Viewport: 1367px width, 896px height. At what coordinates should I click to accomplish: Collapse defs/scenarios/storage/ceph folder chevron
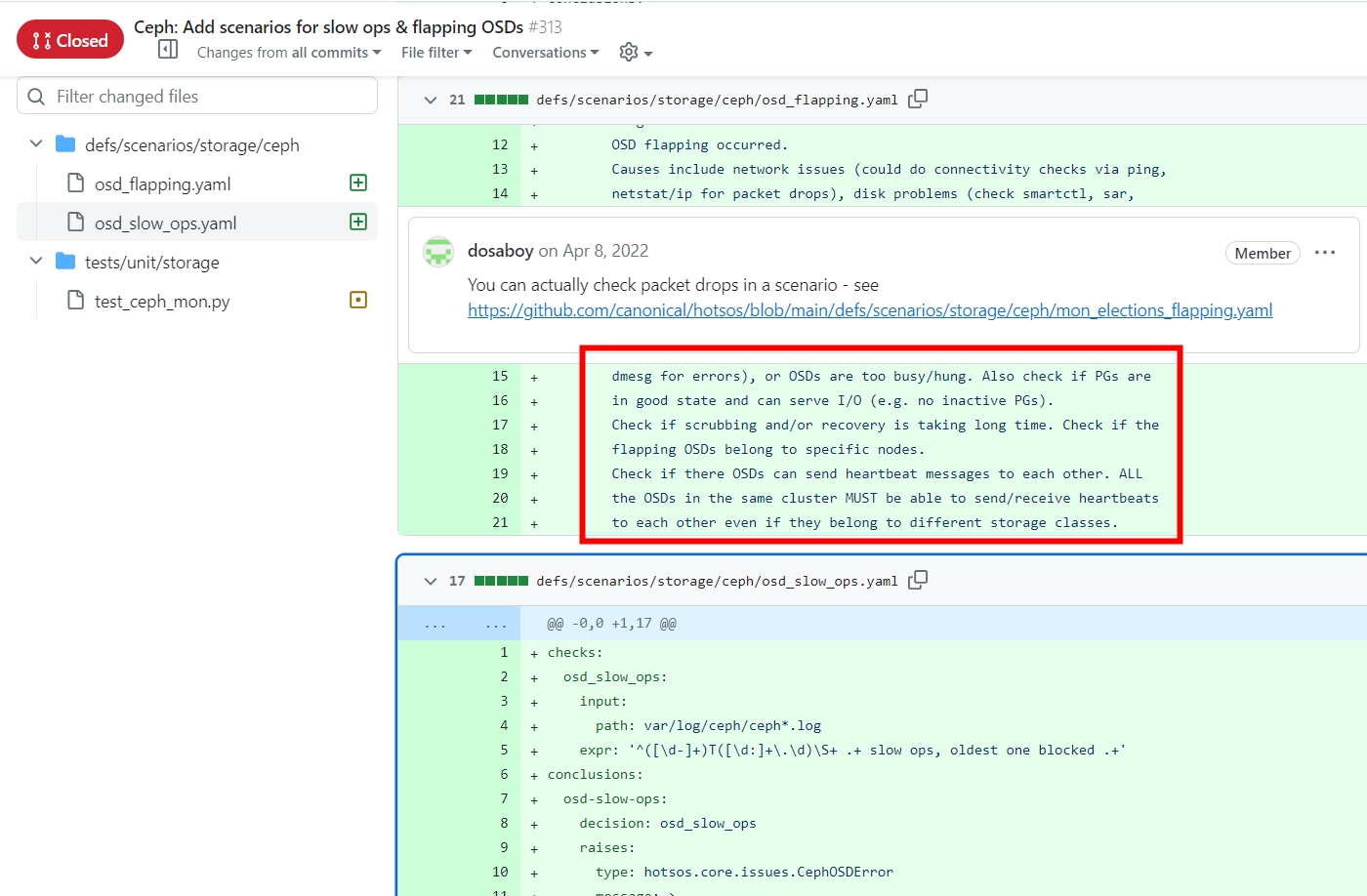coord(36,144)
